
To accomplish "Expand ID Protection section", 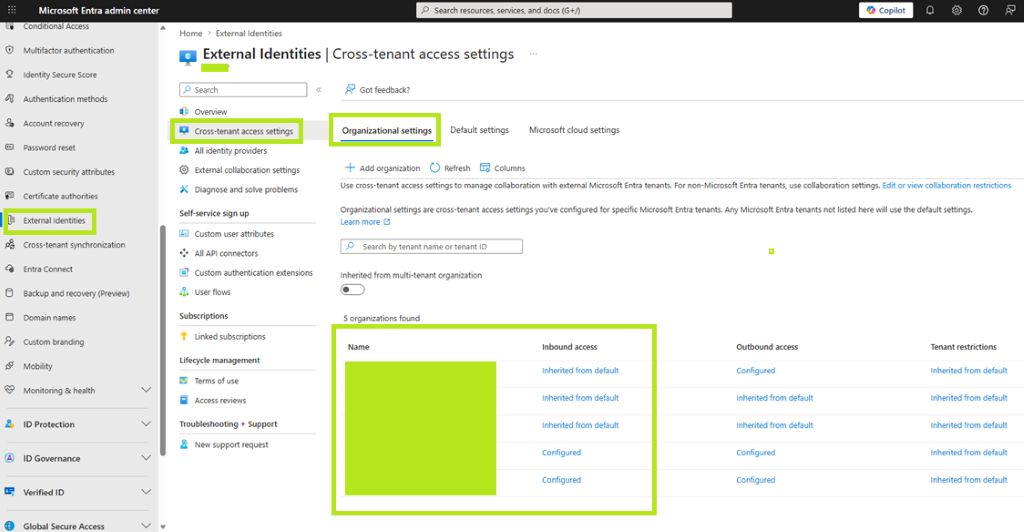I will tap(146, 424).
